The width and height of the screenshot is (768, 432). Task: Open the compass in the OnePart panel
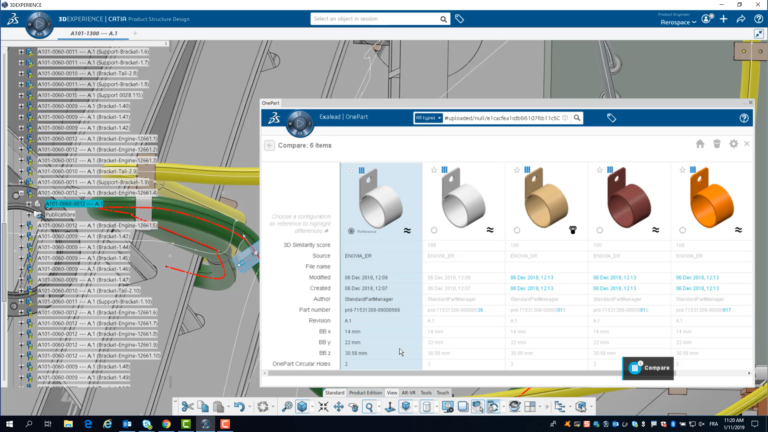(300, 124)
